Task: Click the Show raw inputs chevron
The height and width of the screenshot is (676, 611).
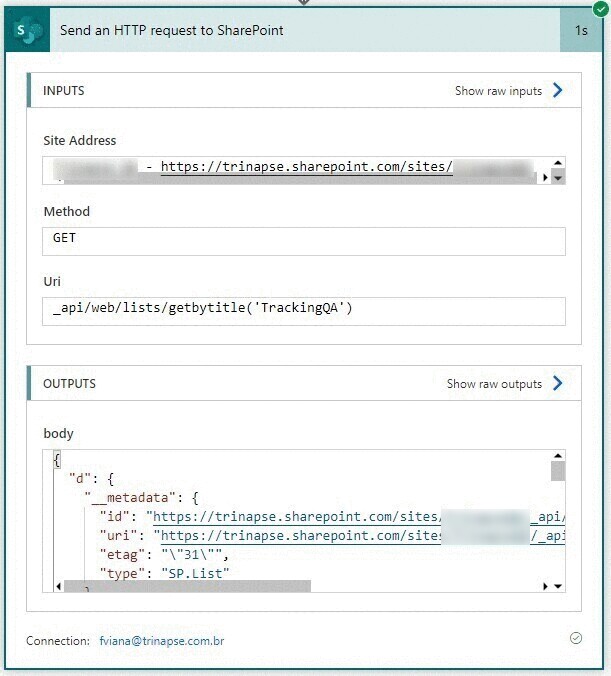Action: coord(558,91)
